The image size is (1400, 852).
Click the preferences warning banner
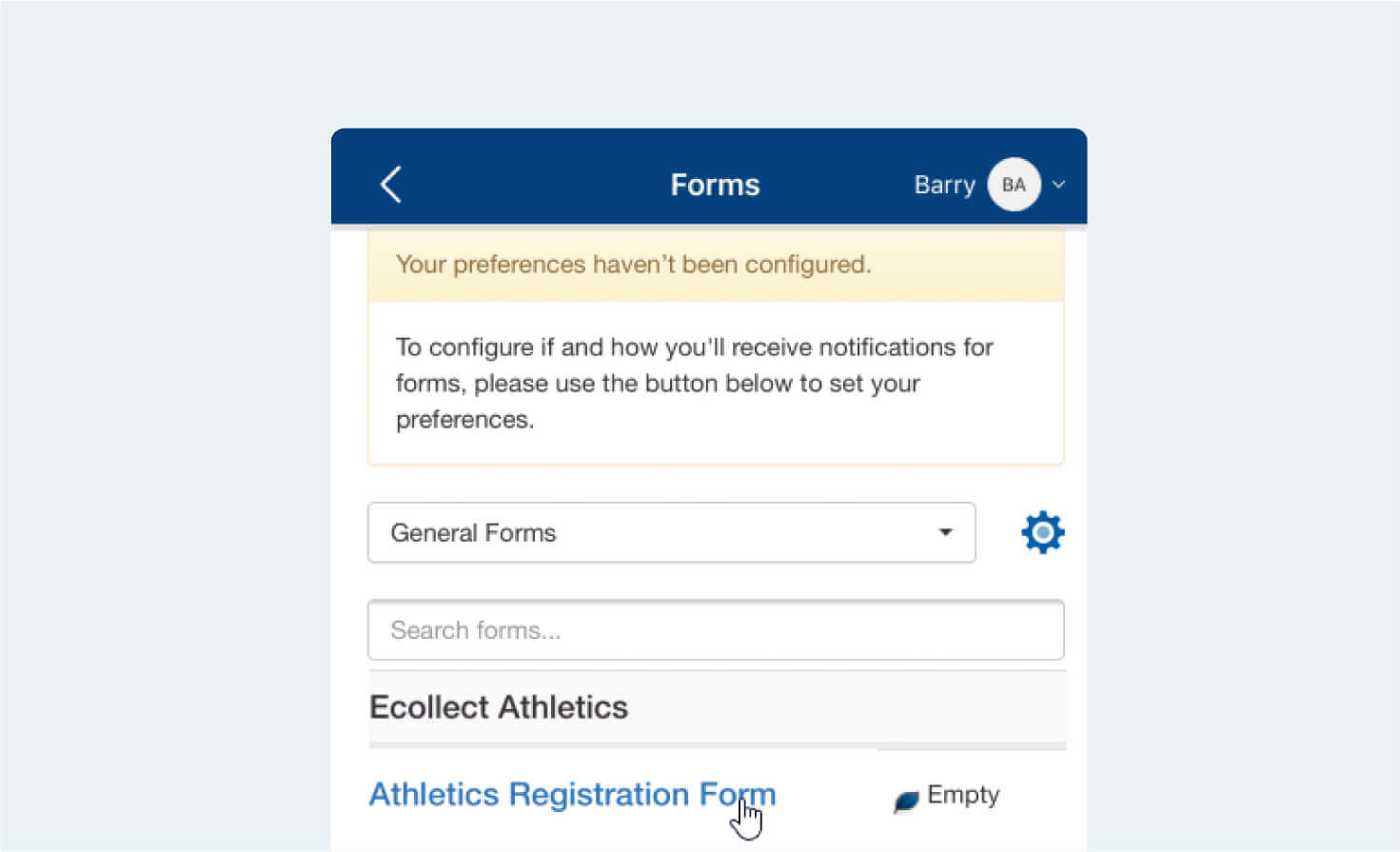point(633,265)
